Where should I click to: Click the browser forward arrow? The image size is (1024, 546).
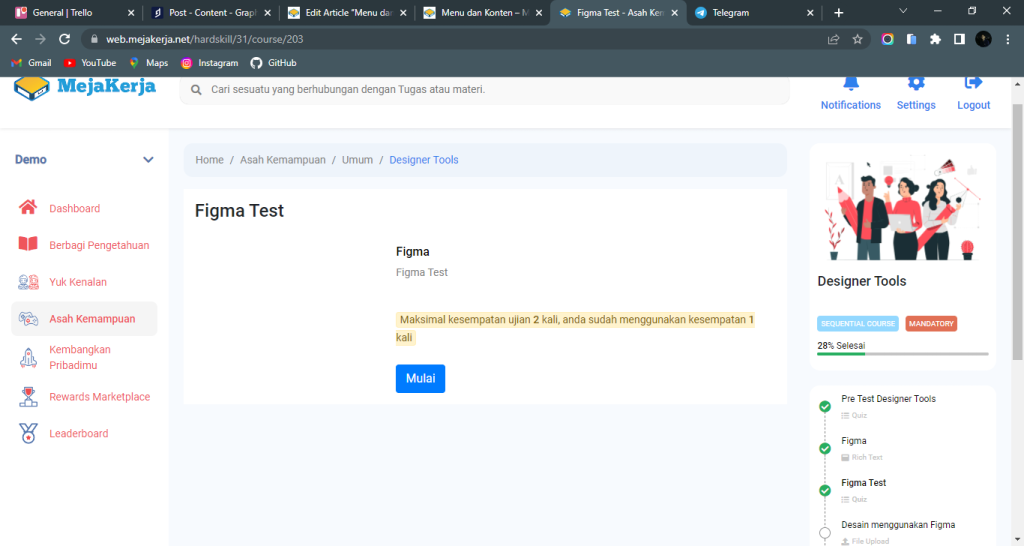[x=40, y=39]
